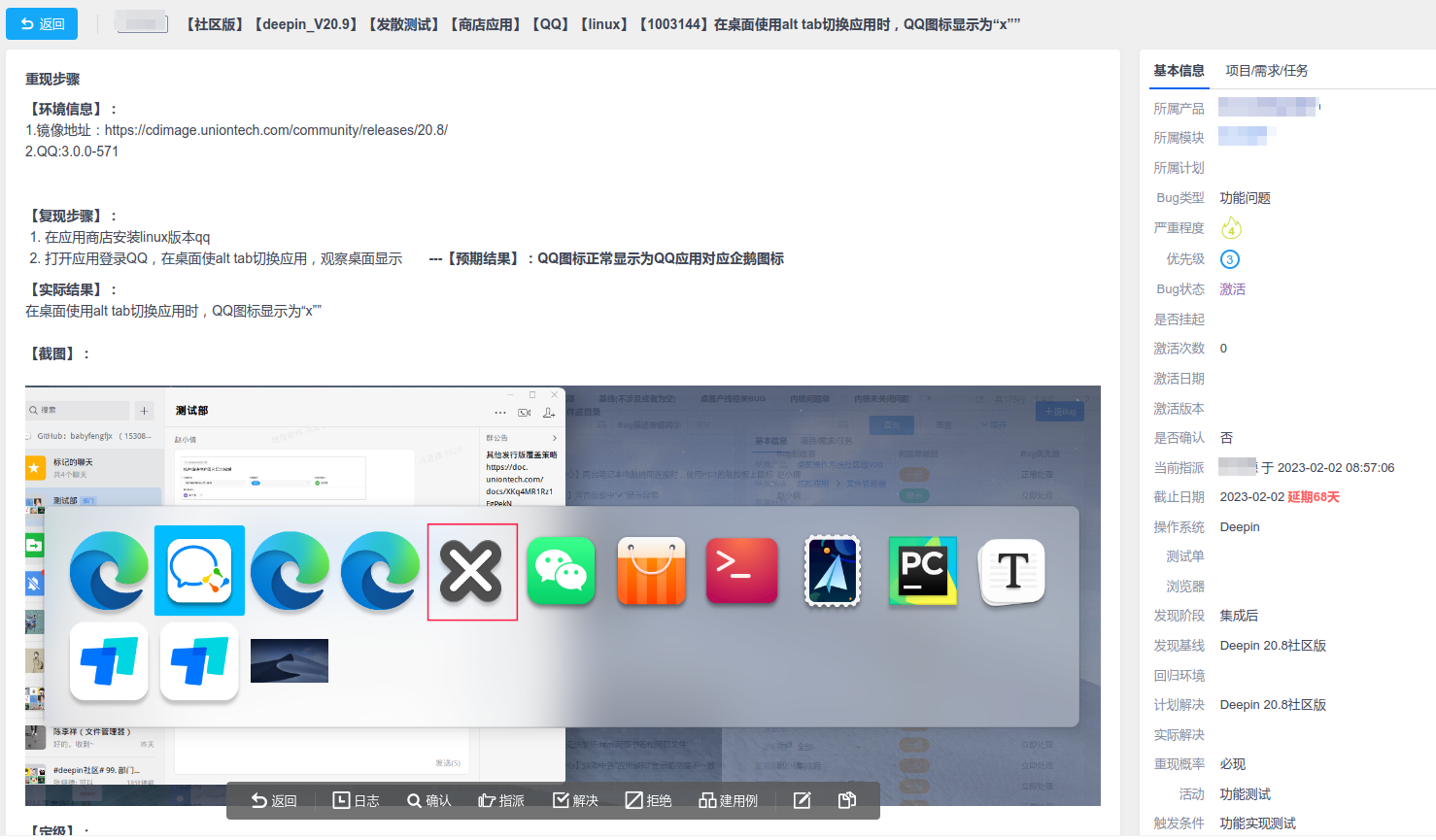The width and height of the screenshot is (1436, 840).
Task: Click 返回 in the bottom action toolbar
Action: (274, 800)
